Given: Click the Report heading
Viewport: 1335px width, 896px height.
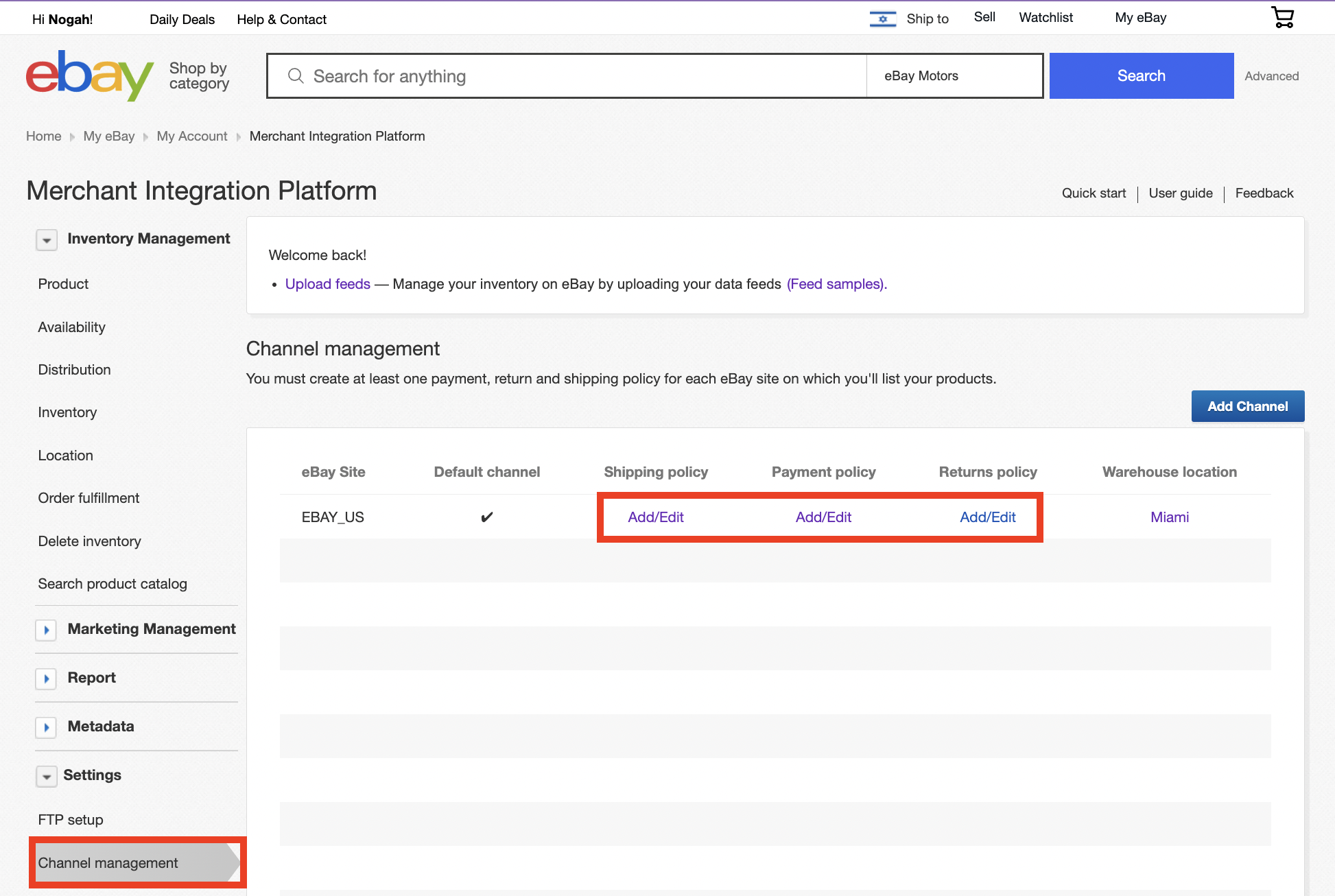Looking at the screenshot, I should 91,678.
